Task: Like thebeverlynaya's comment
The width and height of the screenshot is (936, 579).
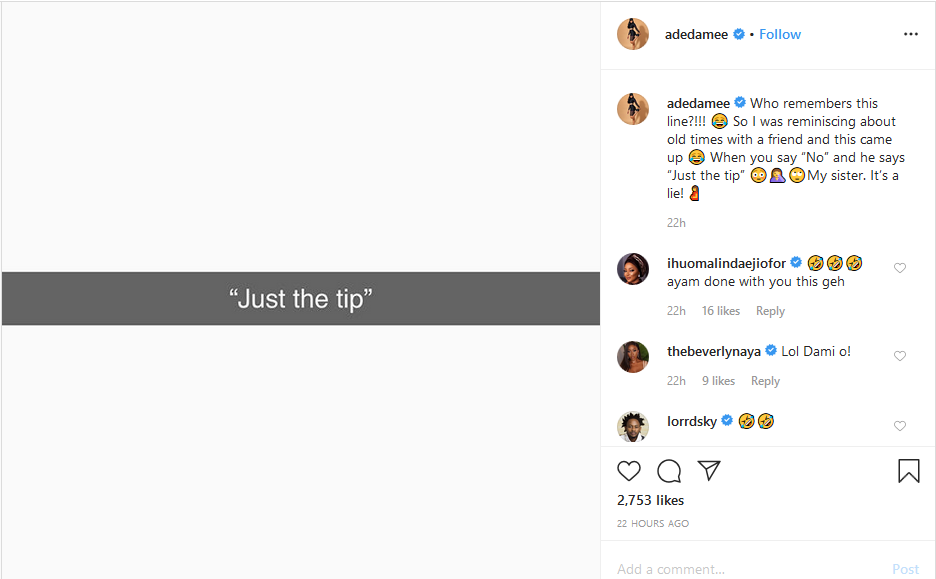Action: (900, 356)
